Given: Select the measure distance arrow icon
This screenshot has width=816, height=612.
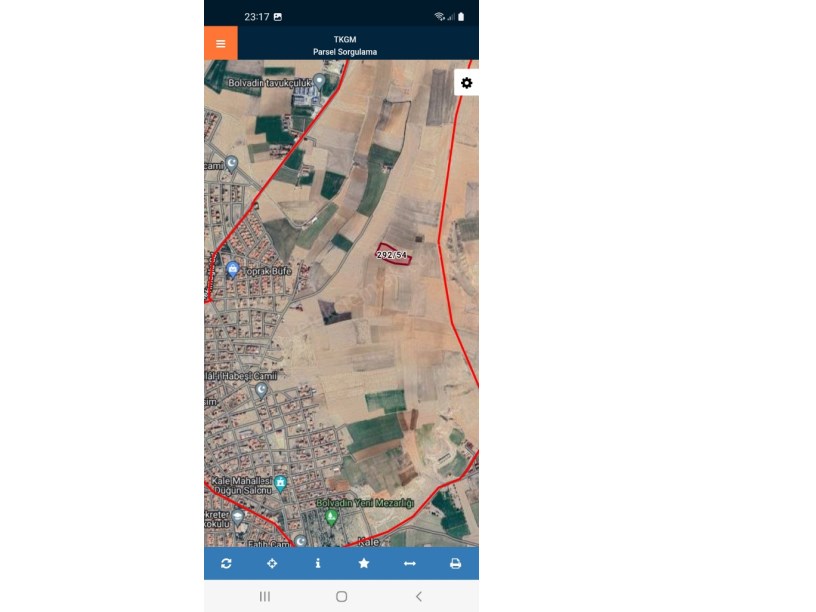Looking at the screenshot, I should (410, 564).
